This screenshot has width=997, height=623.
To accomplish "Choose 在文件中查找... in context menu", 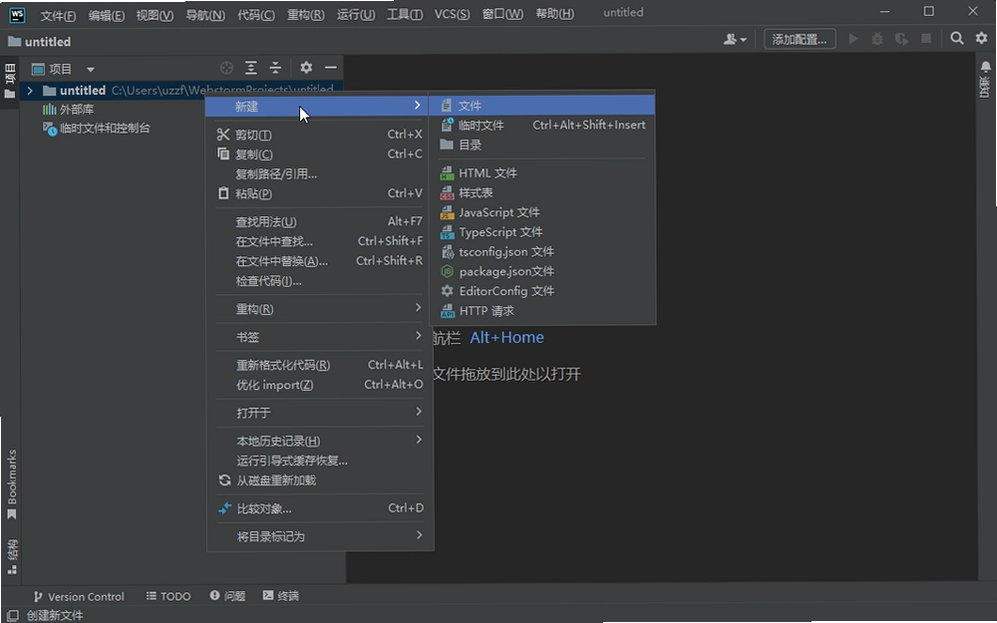I will pos(319,242).
